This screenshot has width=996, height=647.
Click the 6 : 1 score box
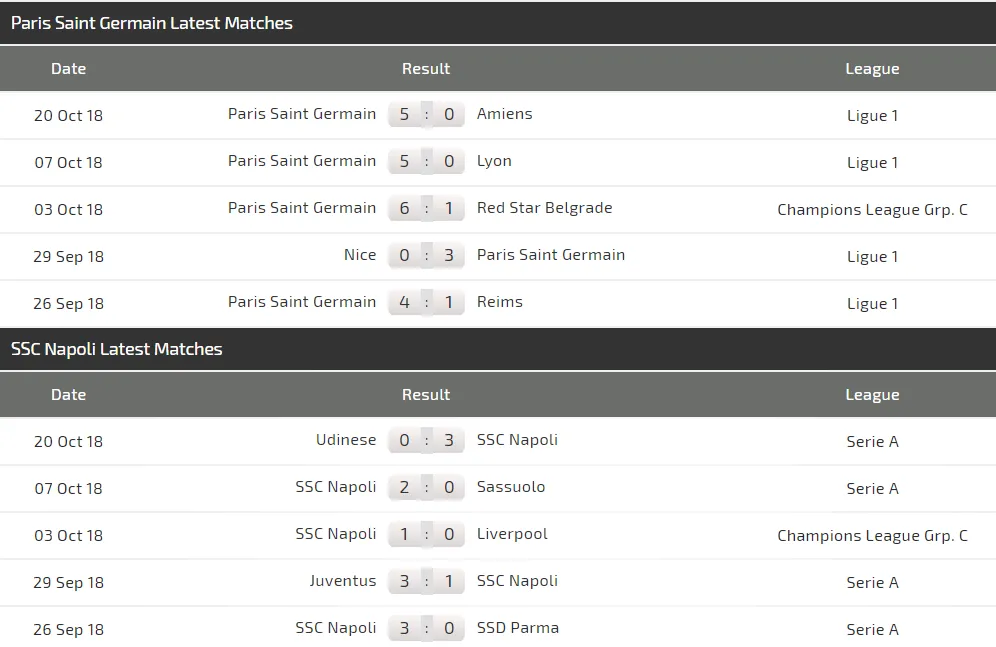[x=426, y=208]
